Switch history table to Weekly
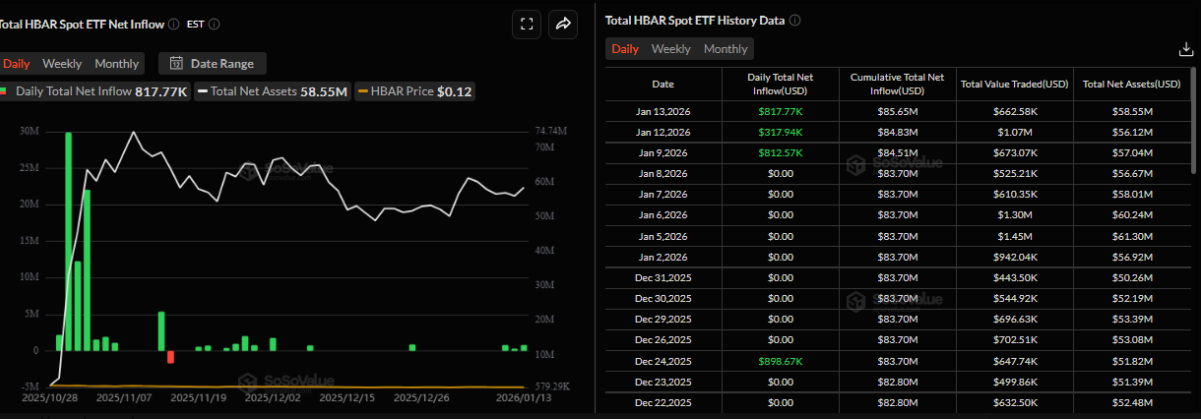1201x419 pixels. click(671, 49)
